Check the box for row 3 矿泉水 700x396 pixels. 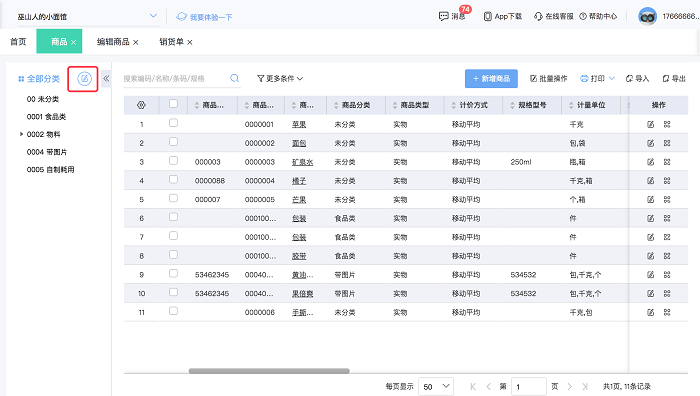point(173,160)
